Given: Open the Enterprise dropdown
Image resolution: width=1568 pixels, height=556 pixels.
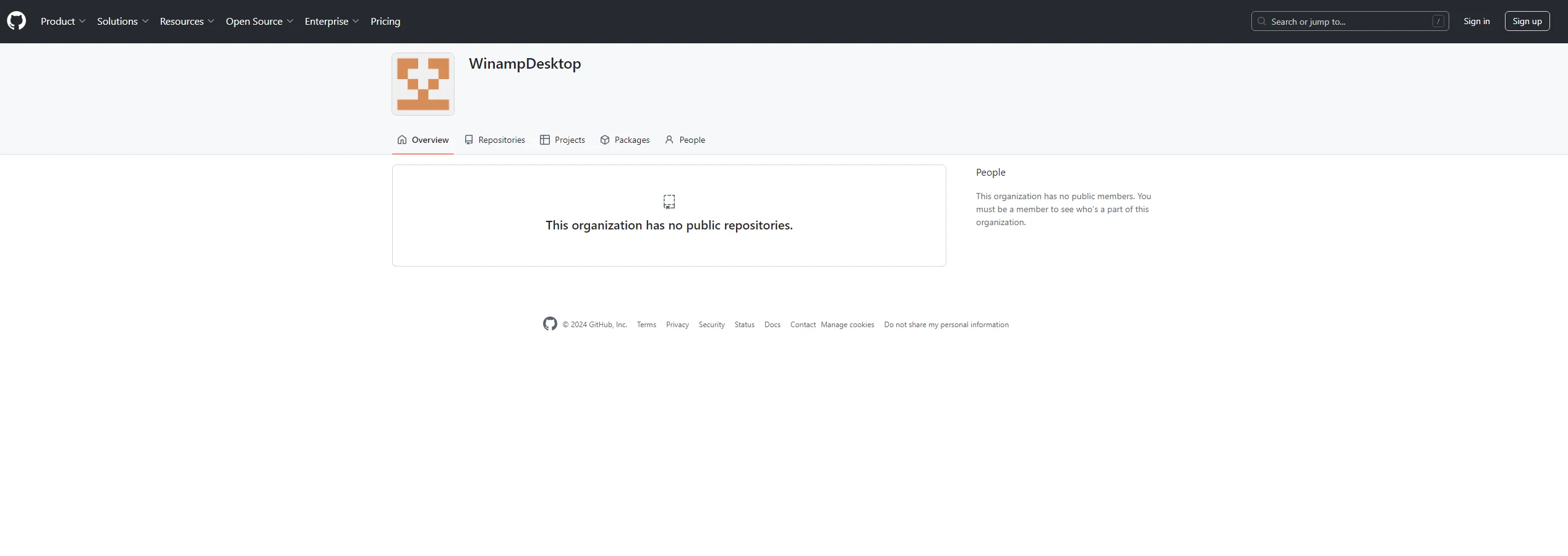Looking at the screenshot, I should [x=332, y=21].
